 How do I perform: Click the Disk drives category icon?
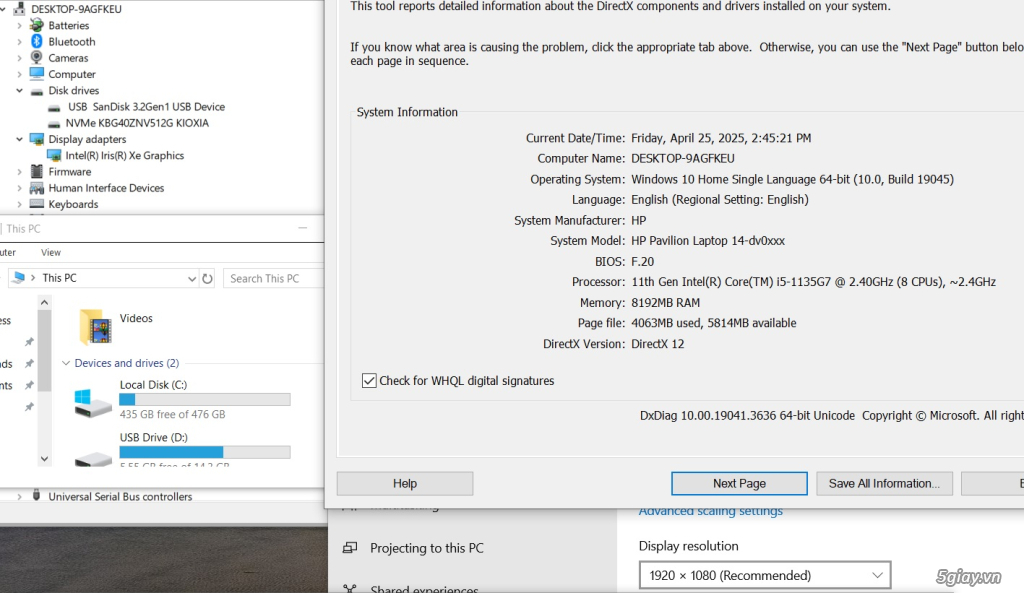[37, 91]
